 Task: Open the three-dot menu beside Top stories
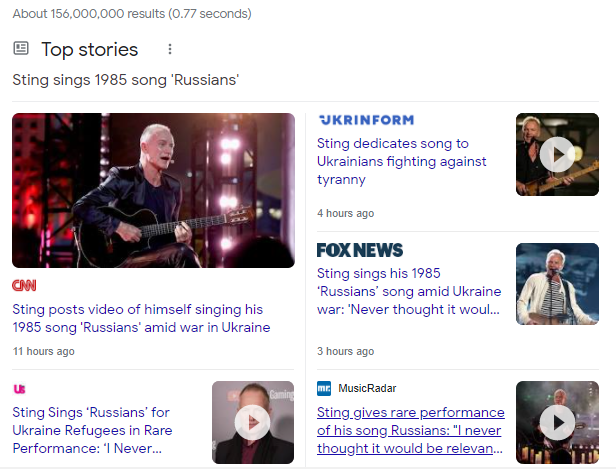[x=170, y=49]
